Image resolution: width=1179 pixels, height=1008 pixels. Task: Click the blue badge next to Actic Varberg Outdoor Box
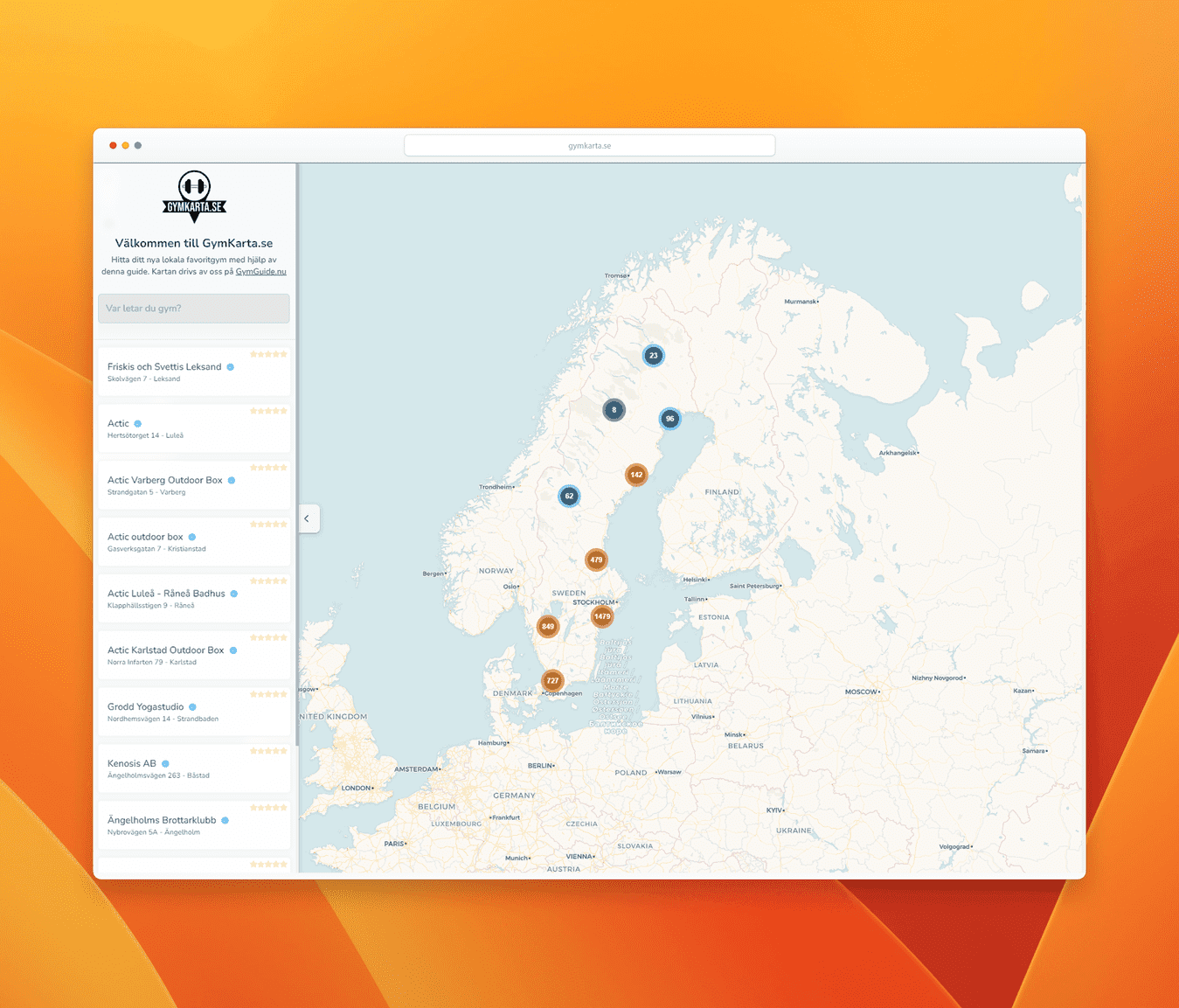pyautogui.click(x=232, y=481)
